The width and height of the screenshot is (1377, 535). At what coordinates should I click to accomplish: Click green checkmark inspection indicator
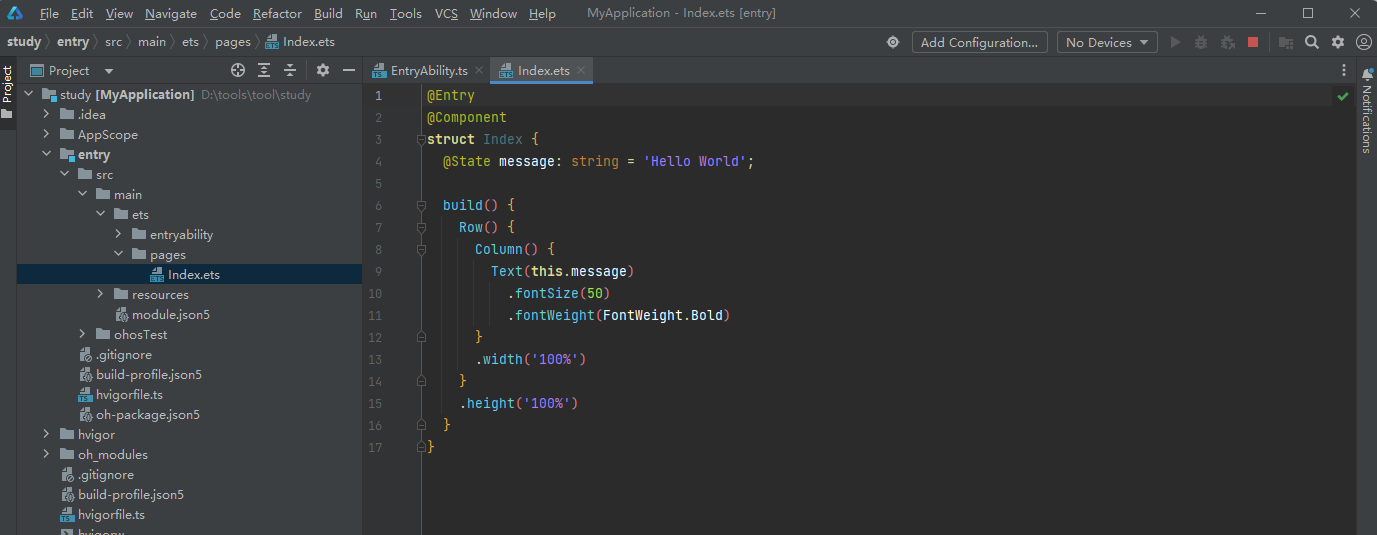pos(1342,96)
